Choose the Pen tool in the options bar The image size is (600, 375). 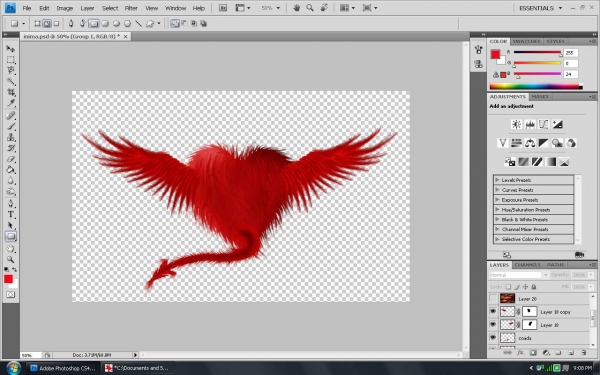point(71,24)
